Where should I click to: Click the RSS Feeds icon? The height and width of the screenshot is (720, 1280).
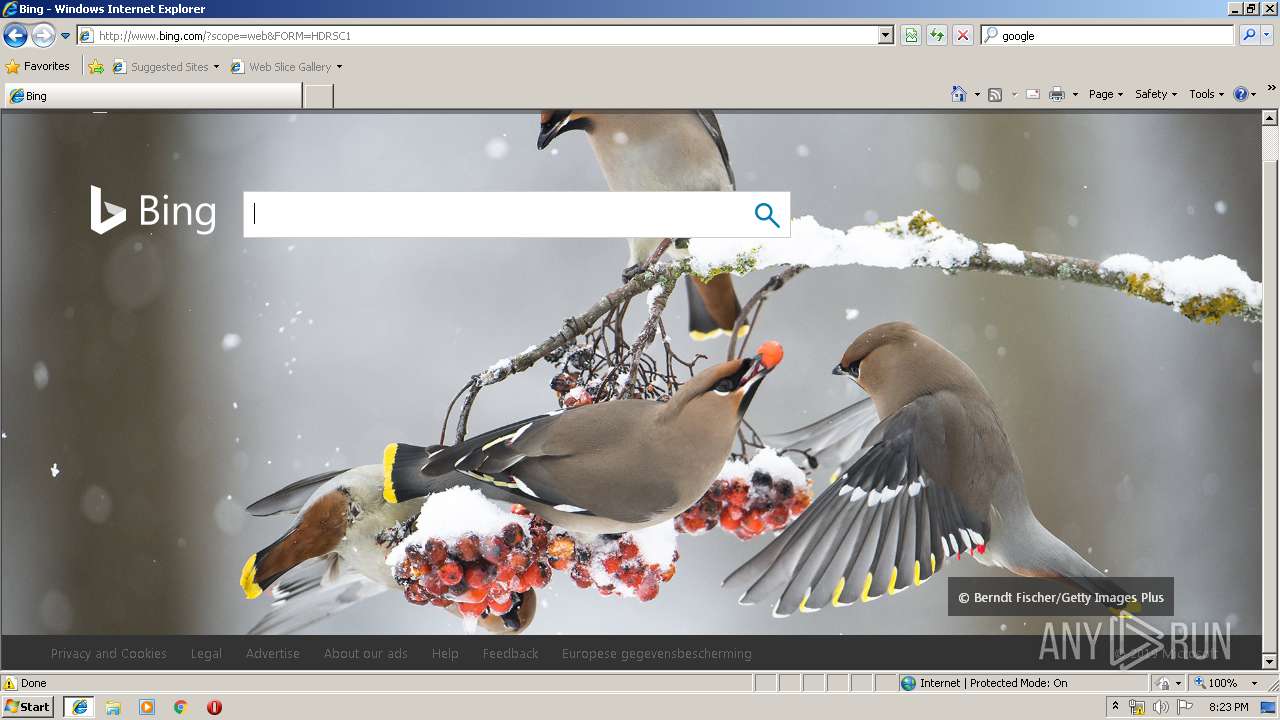point(995,94)
